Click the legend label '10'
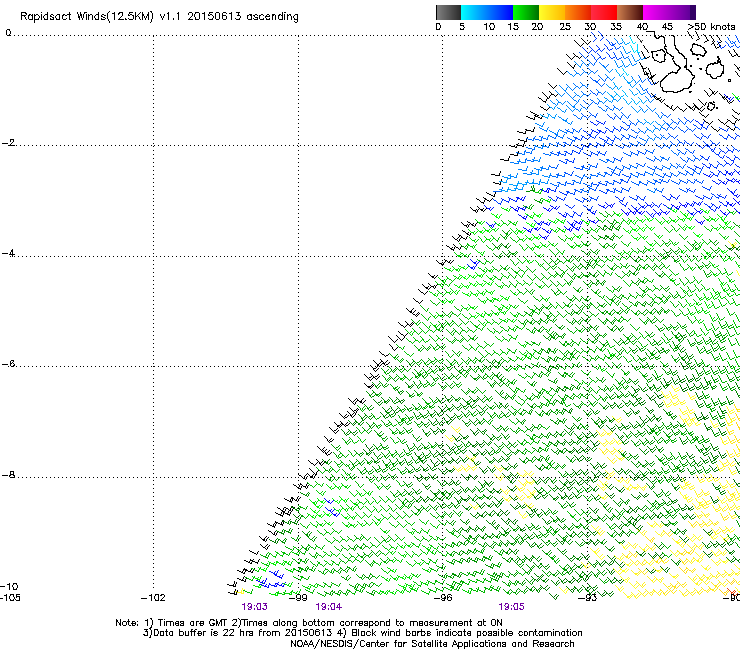The width and height of the screenshot is (740, 650). click(x=489, y=27)
